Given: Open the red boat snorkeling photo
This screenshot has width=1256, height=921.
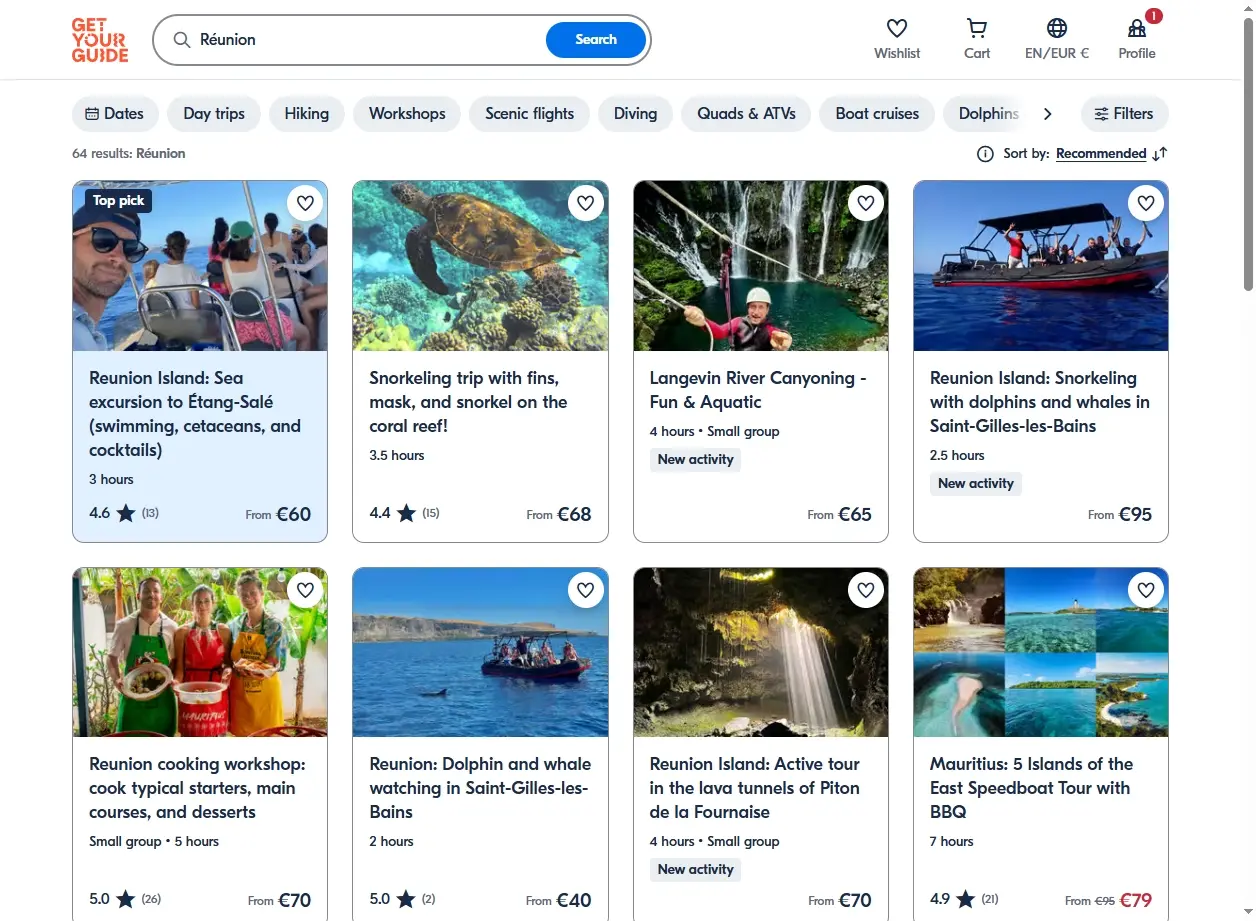Looking at the screenshot, I should (1041, 266).
